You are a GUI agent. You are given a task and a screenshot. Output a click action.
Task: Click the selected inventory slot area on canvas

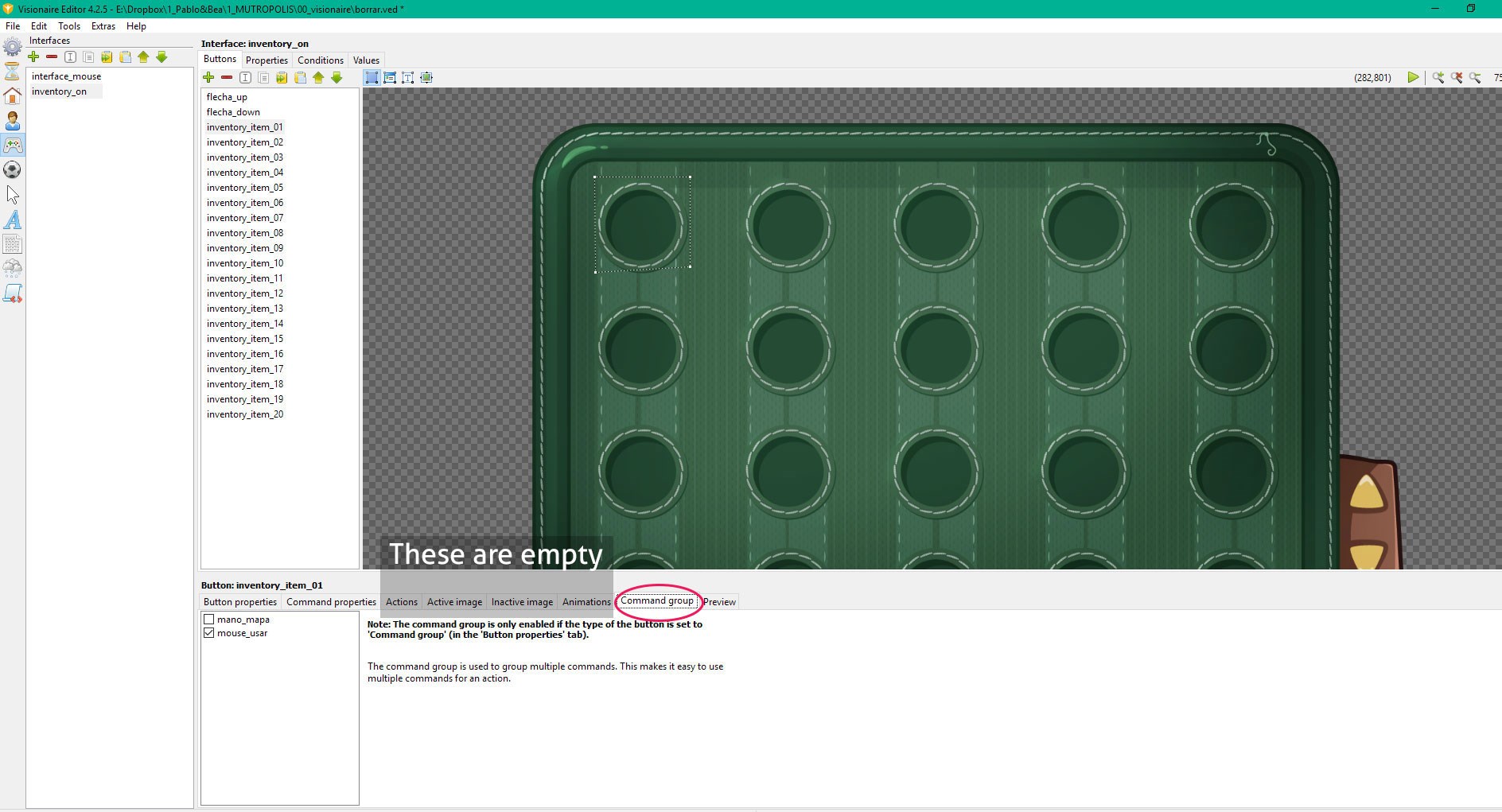coord(642,224)
